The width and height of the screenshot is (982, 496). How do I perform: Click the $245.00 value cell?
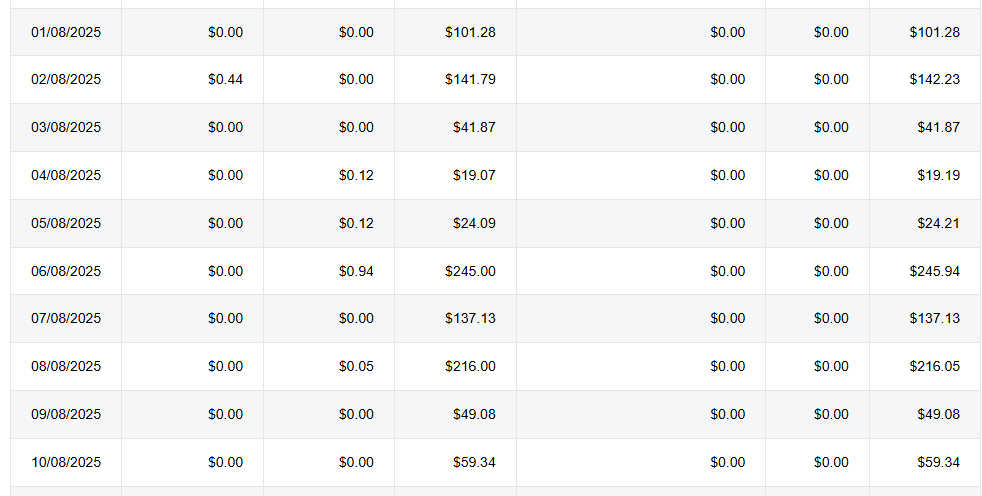point(470,271)
